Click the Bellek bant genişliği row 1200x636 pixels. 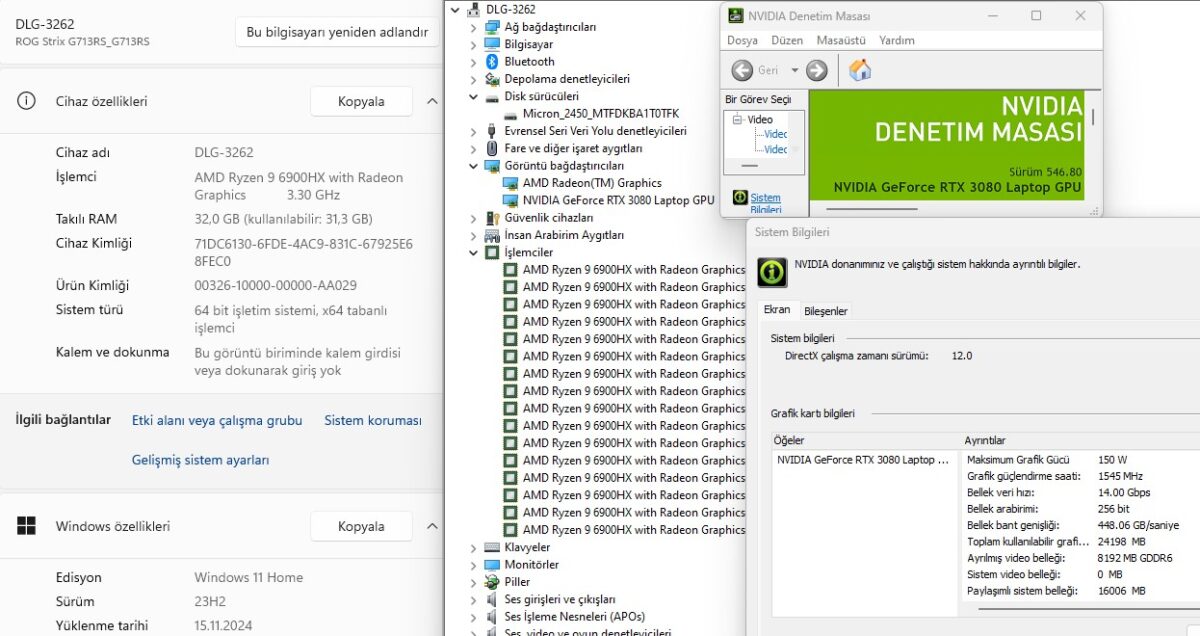[x=1080, y=525]
